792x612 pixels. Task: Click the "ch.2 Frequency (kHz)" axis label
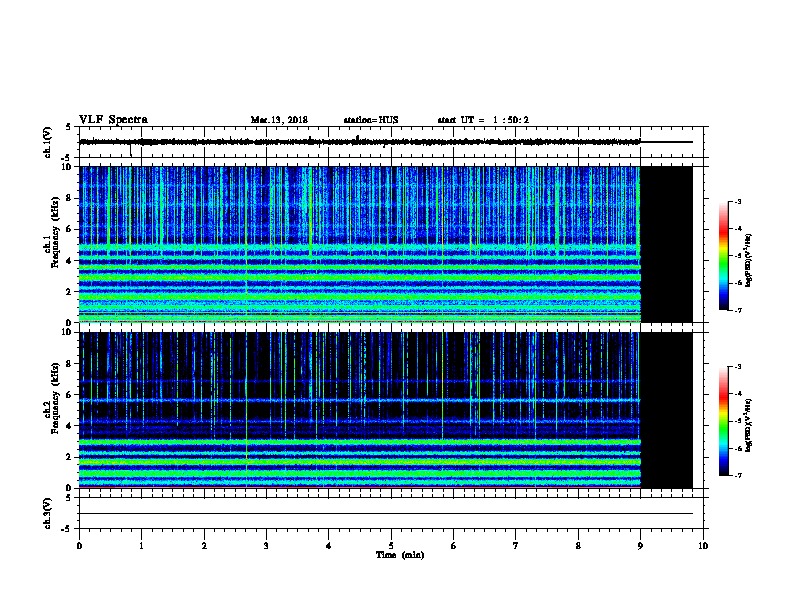52,398
